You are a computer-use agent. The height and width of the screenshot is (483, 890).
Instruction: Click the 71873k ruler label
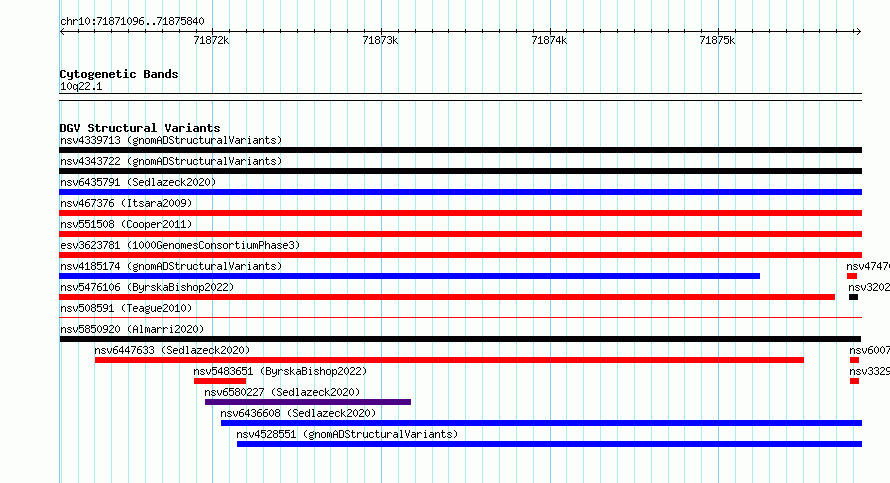click(380, 41)
